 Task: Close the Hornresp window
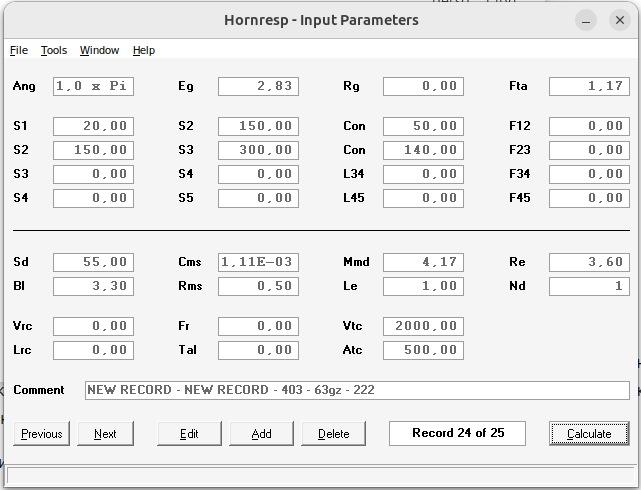click(617, 20)
